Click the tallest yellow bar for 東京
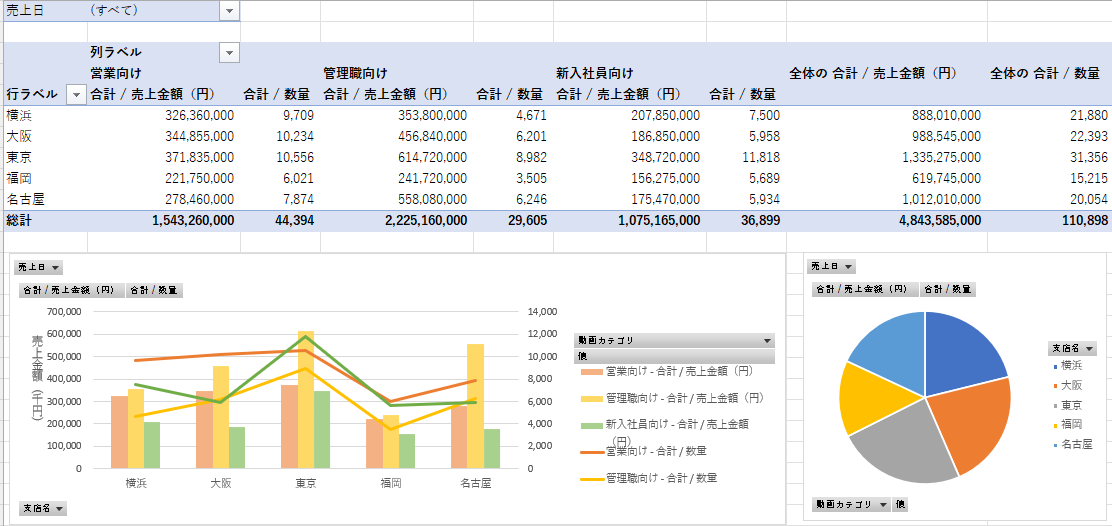 (x=306, y=398)
